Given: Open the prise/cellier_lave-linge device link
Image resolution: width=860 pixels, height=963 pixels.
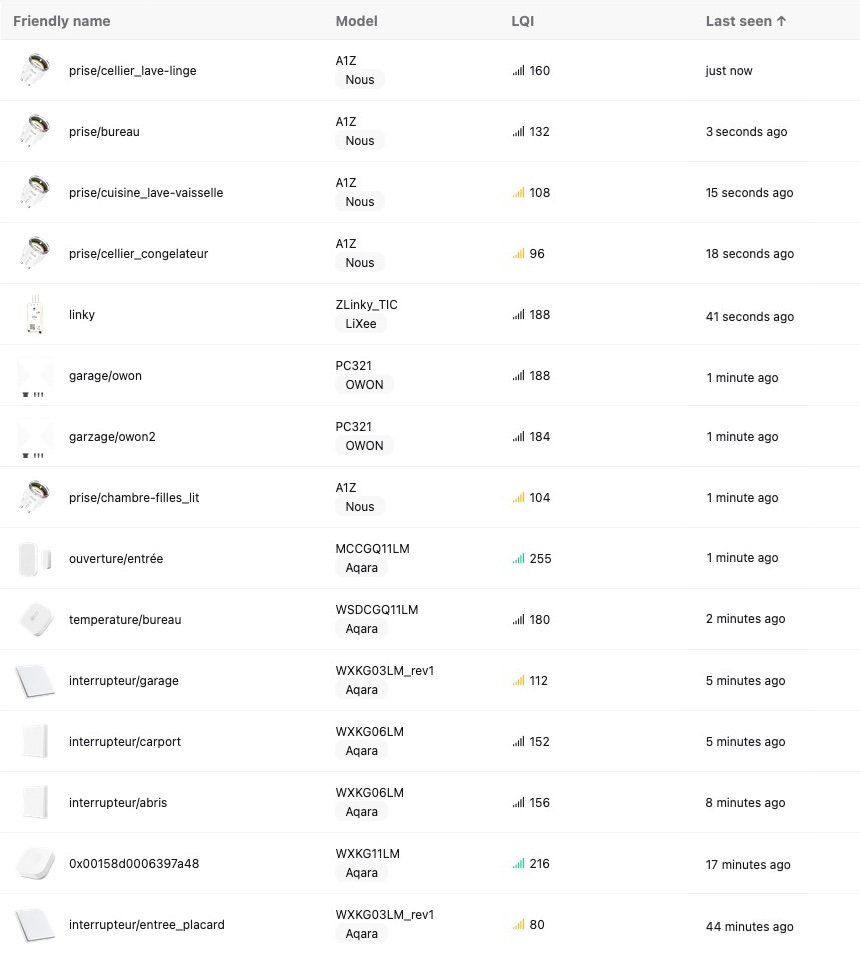Looking at the screenshot, I should coord(132,71).
